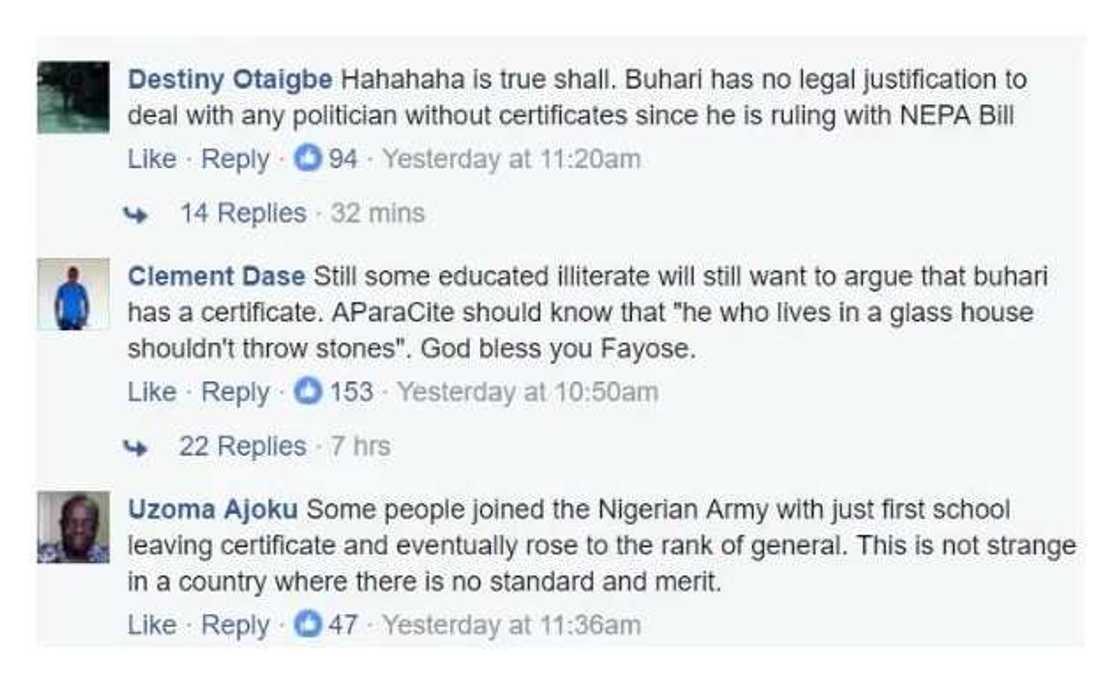Click the like reaction icon showing 153
This screenshot has height=683, width=1120.
[x=310, y=392]
